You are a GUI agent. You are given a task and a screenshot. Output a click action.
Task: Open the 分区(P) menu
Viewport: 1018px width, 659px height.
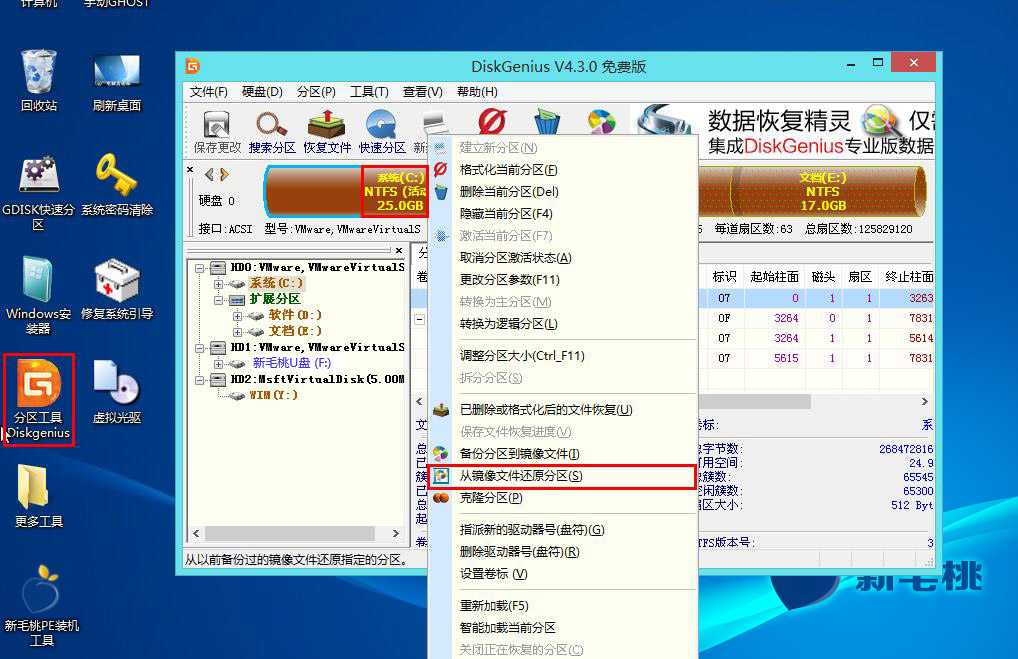316,92
